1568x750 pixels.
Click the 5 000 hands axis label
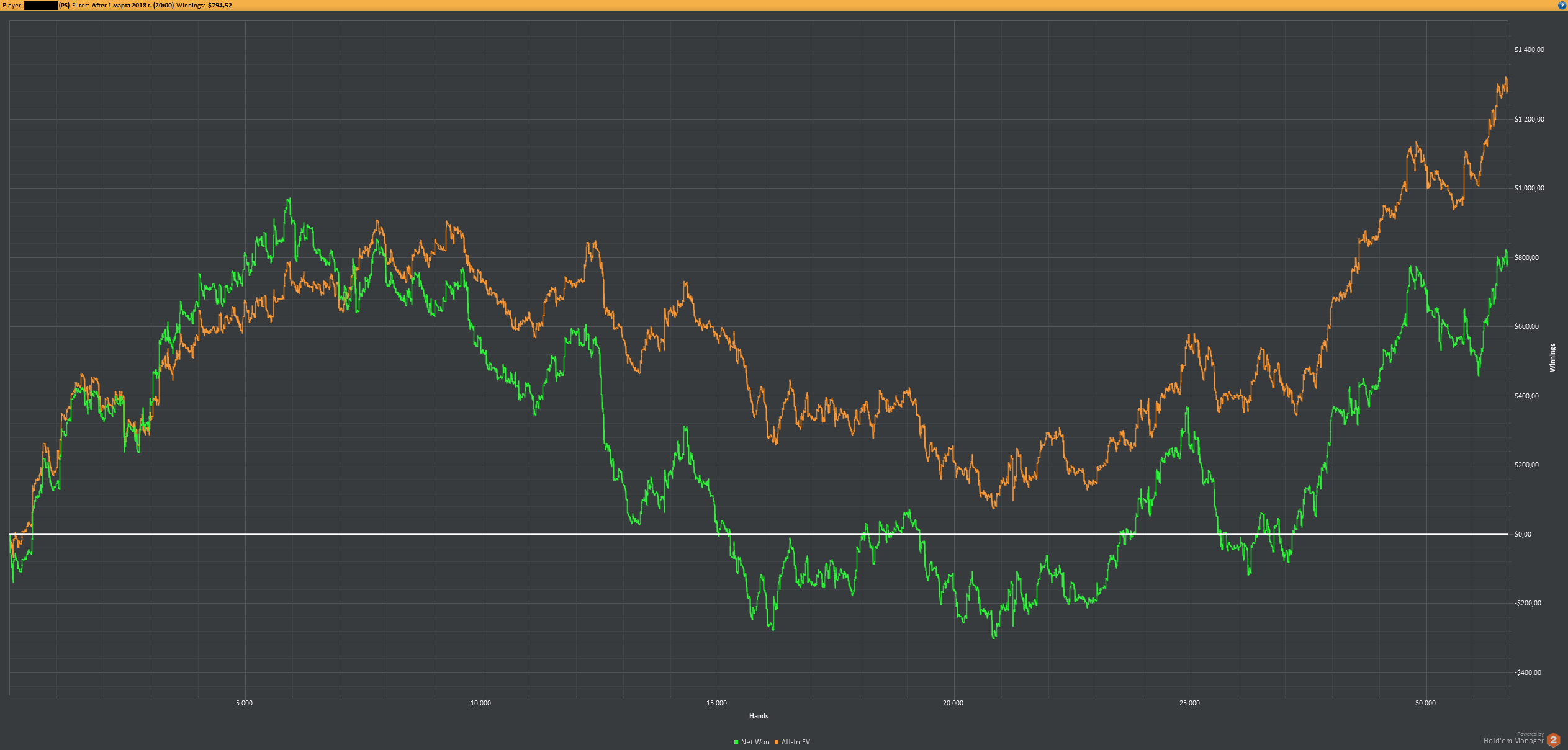244,703
